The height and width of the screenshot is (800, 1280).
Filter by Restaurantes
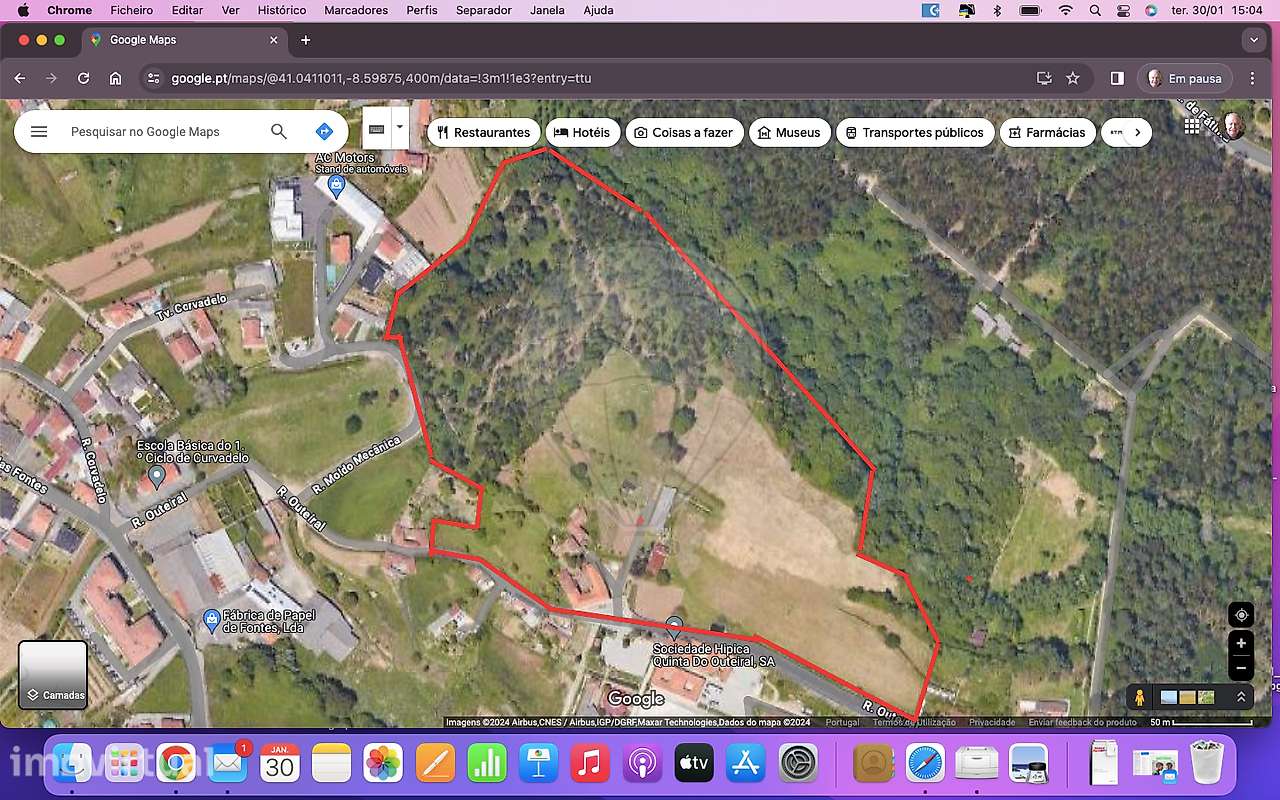pos(484,132)
